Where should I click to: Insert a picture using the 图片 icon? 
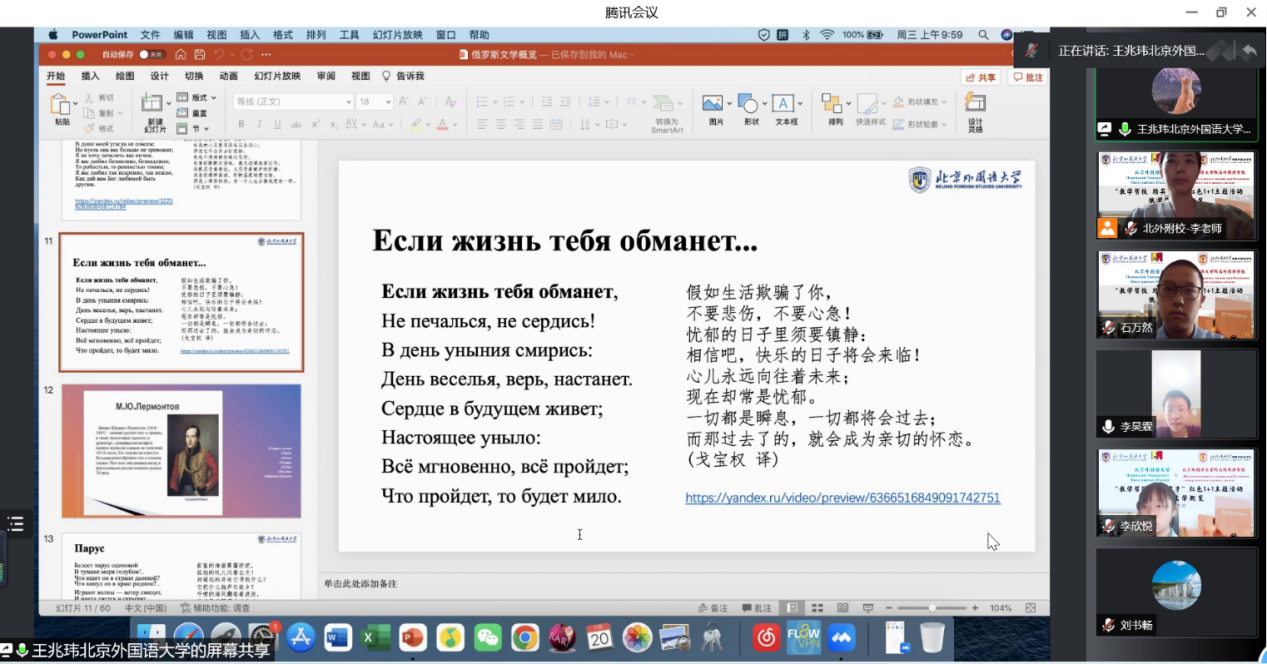pos(715,104)
